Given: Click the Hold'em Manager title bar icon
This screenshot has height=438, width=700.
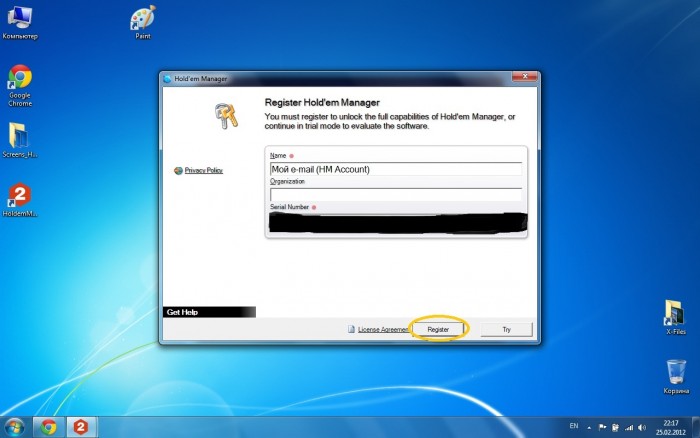Looking at the screenshot, I should (167, 79).
